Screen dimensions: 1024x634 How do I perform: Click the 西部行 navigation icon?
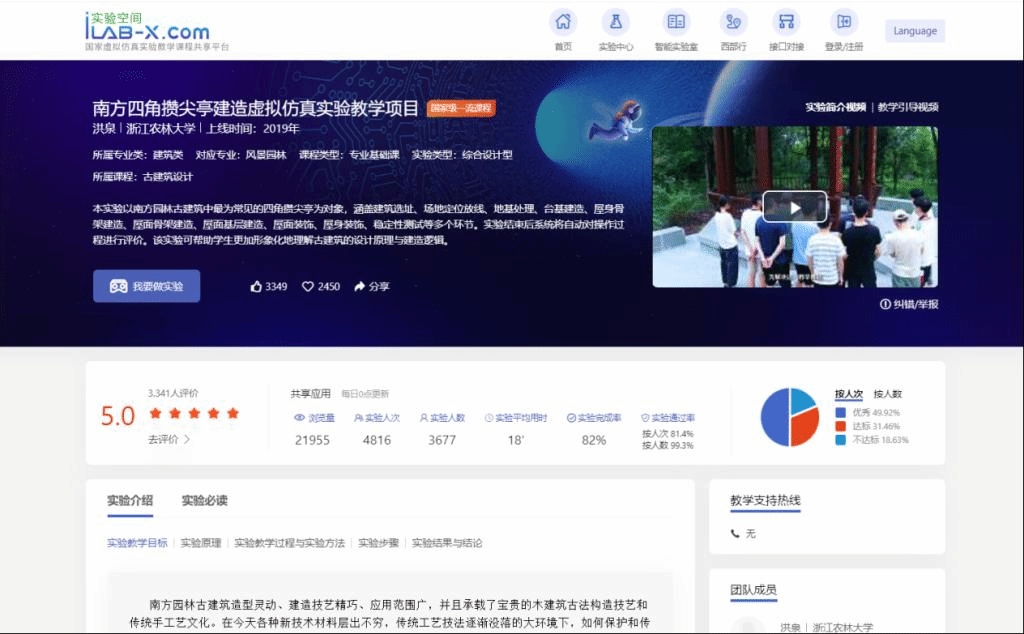(733, 22)
